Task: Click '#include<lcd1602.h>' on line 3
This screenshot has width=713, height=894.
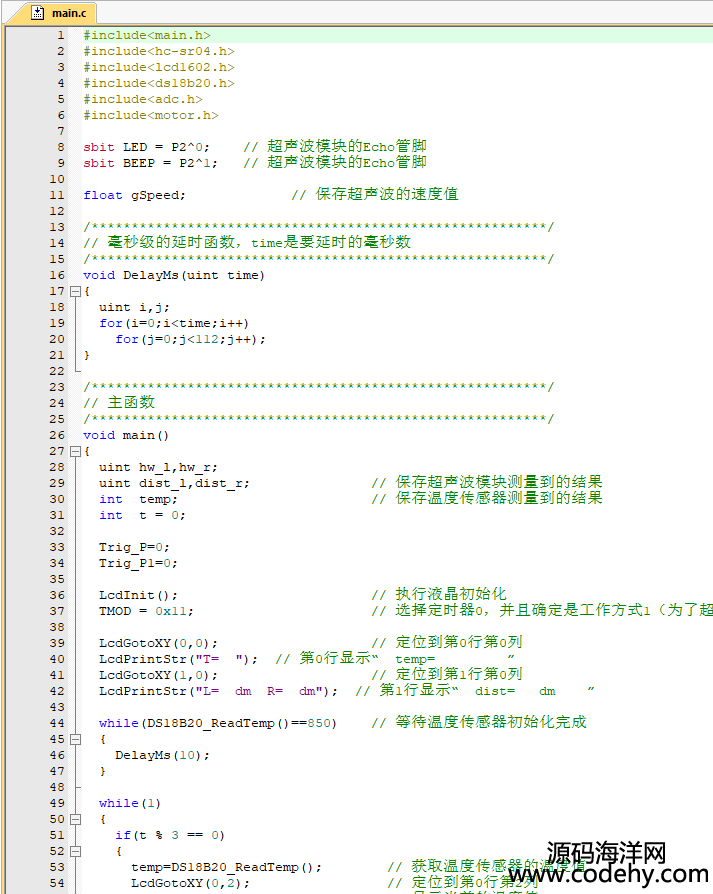Action: 159,67
